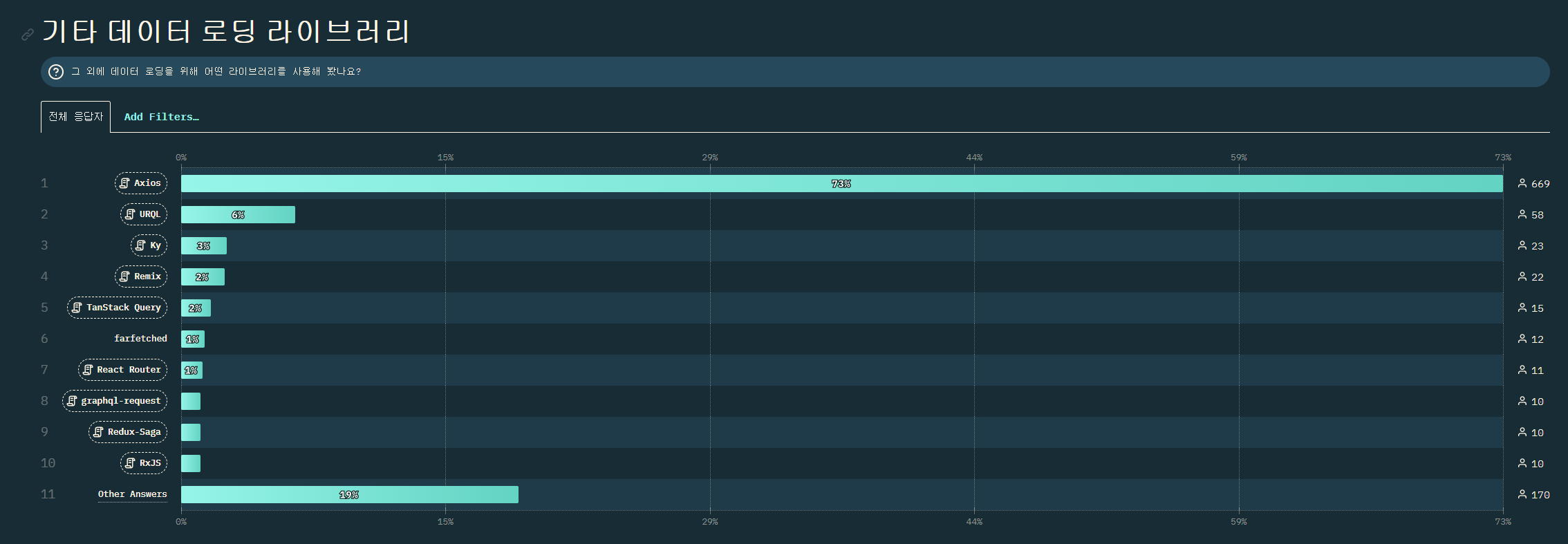
Task: Click the RxJS label icon
Action: [x=130, y=463]
